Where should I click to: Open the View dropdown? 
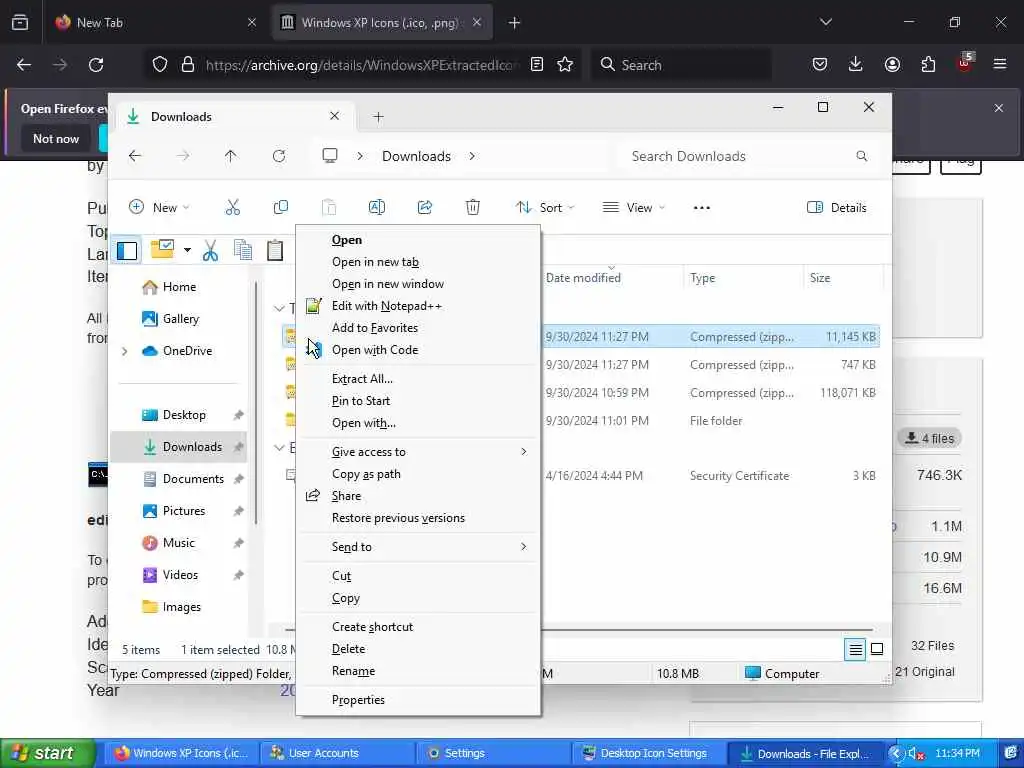click(x=634, y=208)
